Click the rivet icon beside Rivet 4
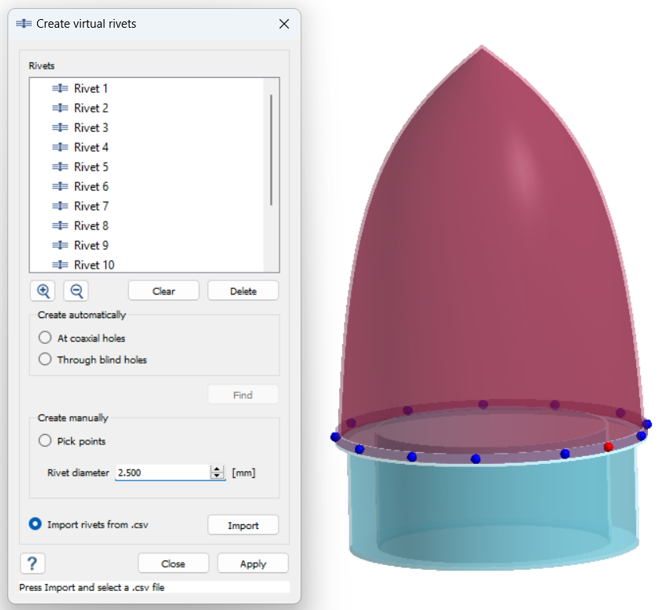668x610 pixels. click(61, 148)
